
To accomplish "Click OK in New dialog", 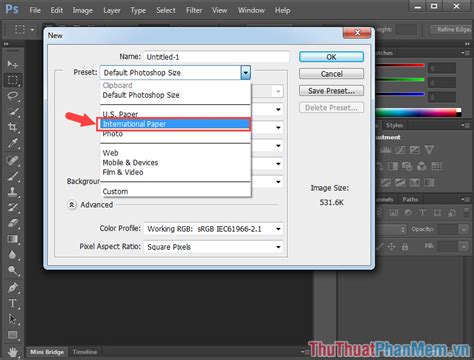I will [331, 57].
